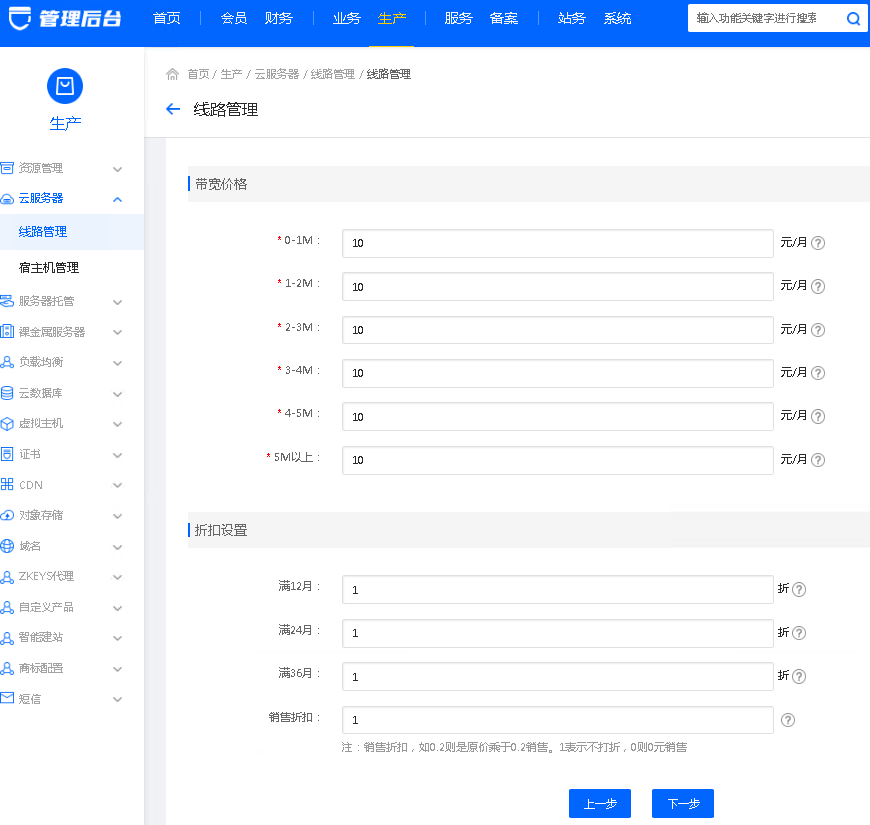Open 业务 top navigation item

click(x=346, y=18)
